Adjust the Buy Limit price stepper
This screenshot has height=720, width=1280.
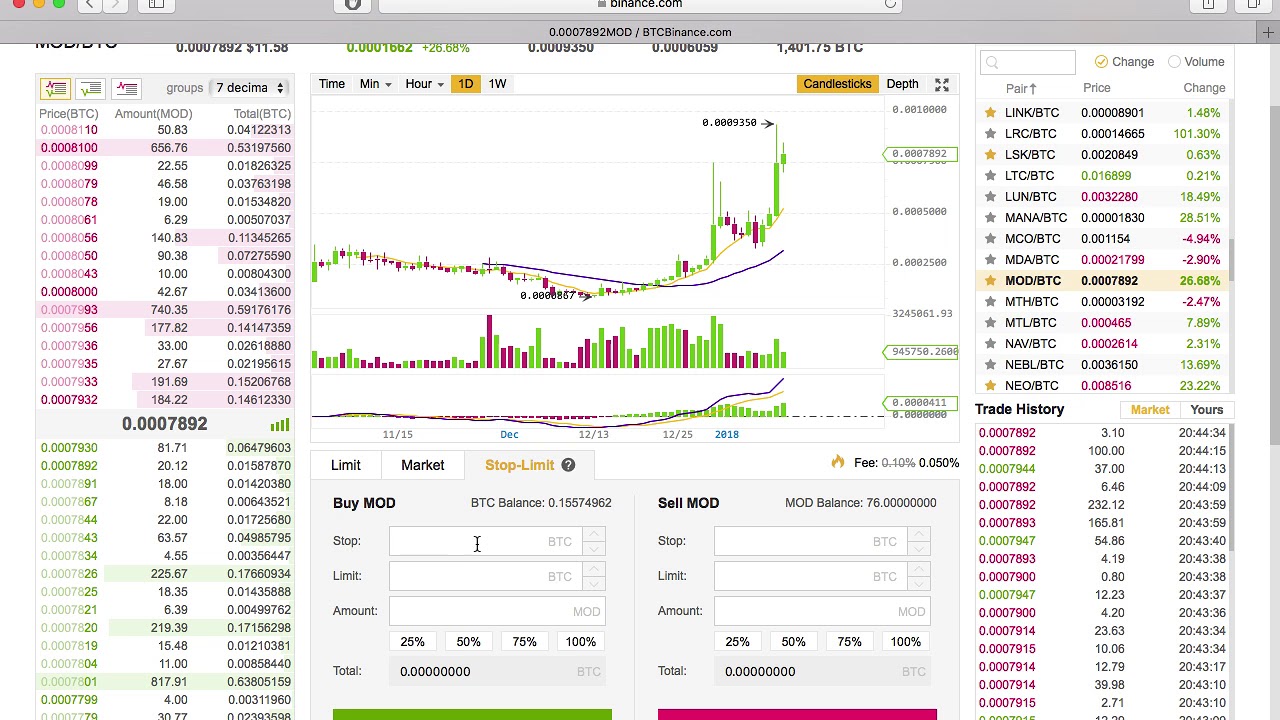[594, 576]
